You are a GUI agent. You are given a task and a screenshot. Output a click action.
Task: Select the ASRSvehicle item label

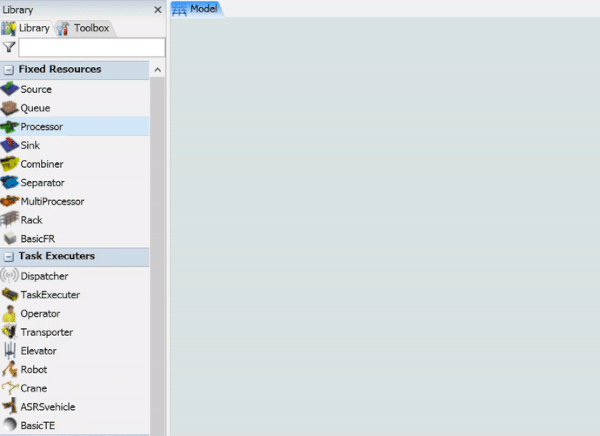click(x=48, y=407)
